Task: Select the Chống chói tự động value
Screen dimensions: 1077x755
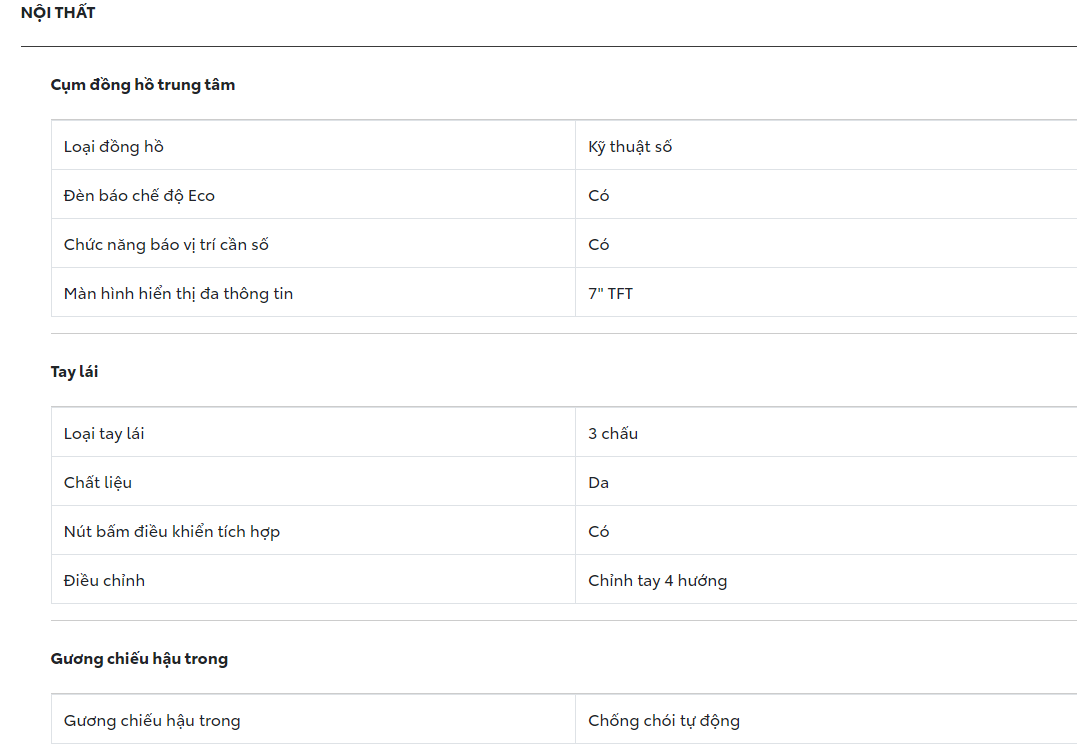Action: tap(664, 721)
